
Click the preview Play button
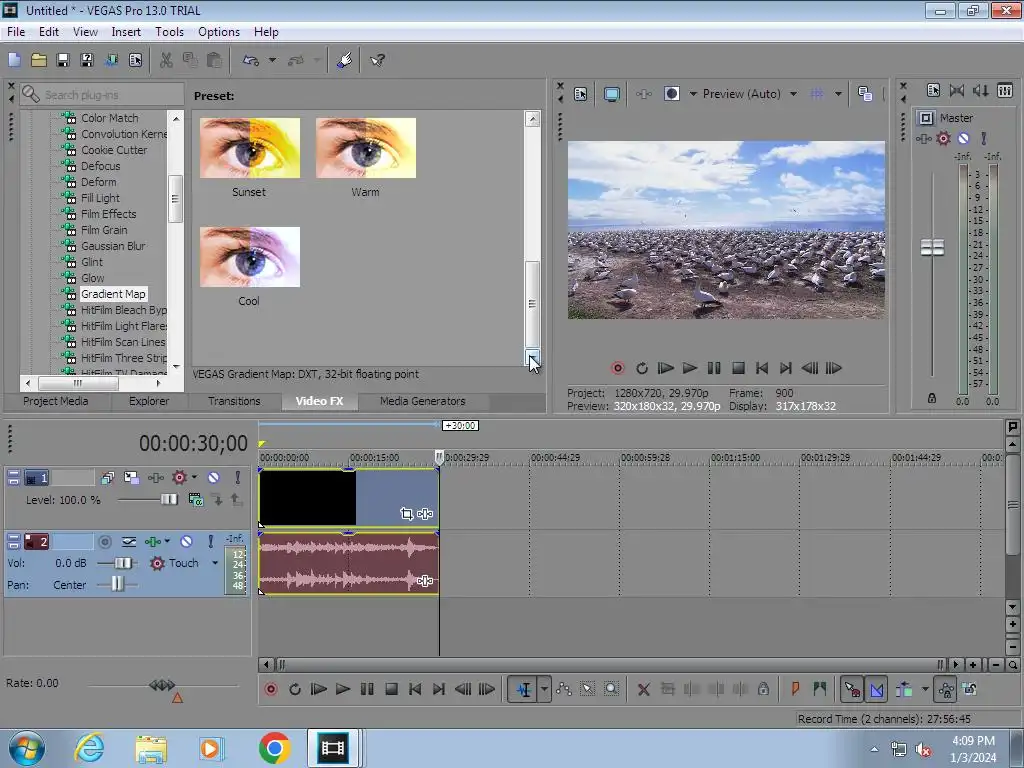(x=690, y=368)
